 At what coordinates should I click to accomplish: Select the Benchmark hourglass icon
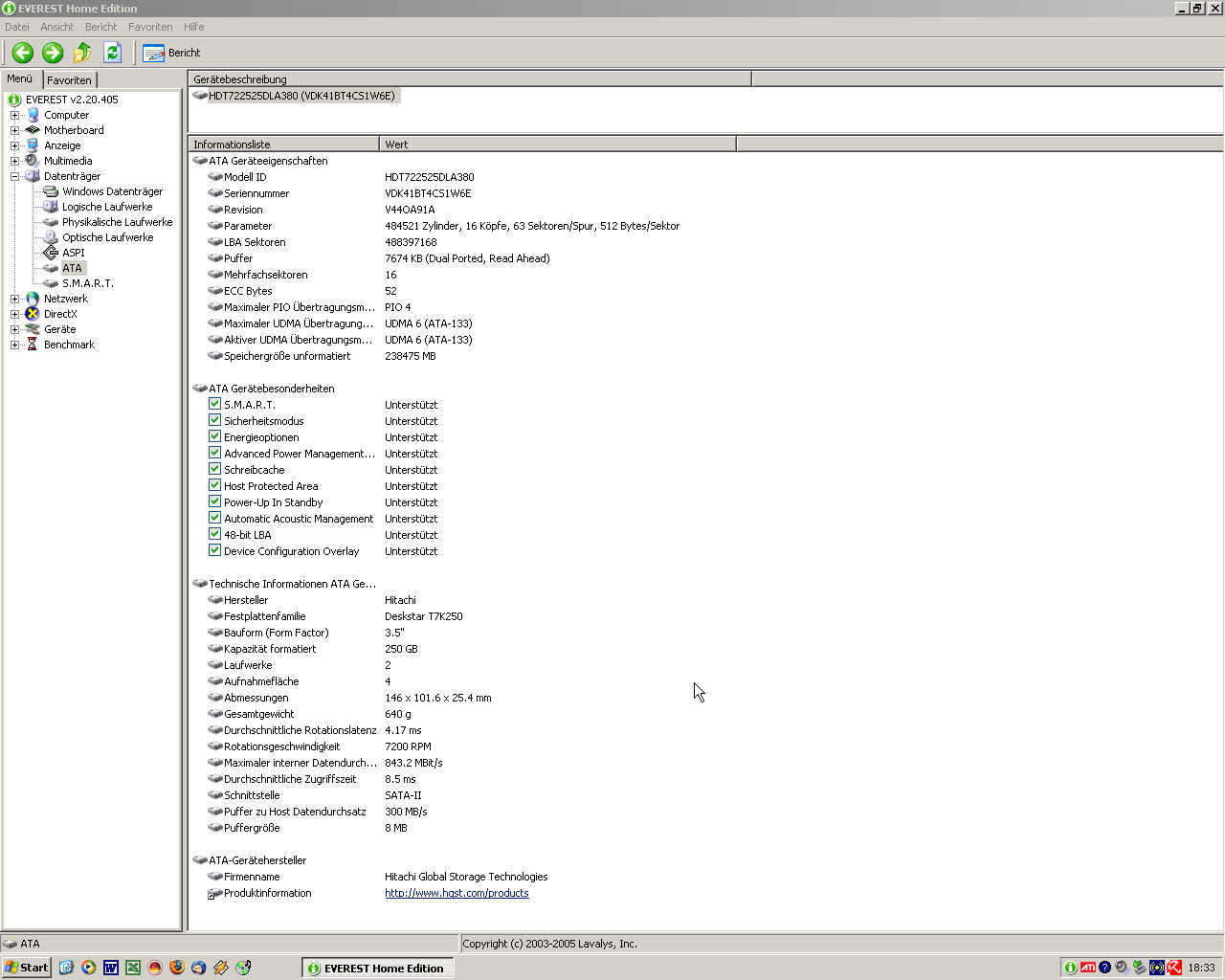tap(33, 345)
